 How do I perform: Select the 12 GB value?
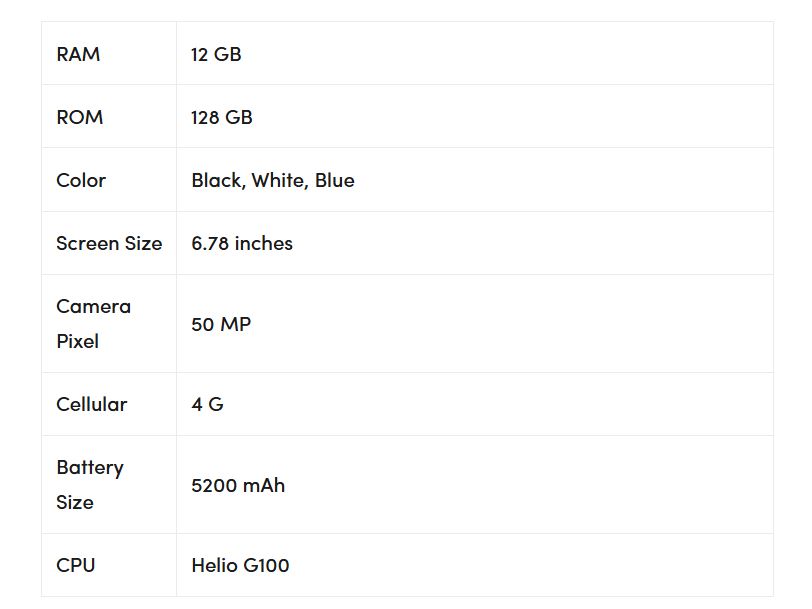click(216, 54)
